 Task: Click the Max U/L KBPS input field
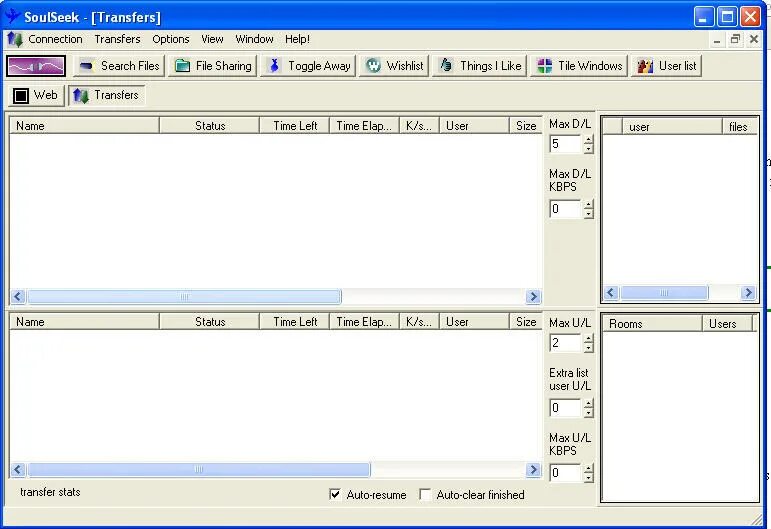(566, 472)
